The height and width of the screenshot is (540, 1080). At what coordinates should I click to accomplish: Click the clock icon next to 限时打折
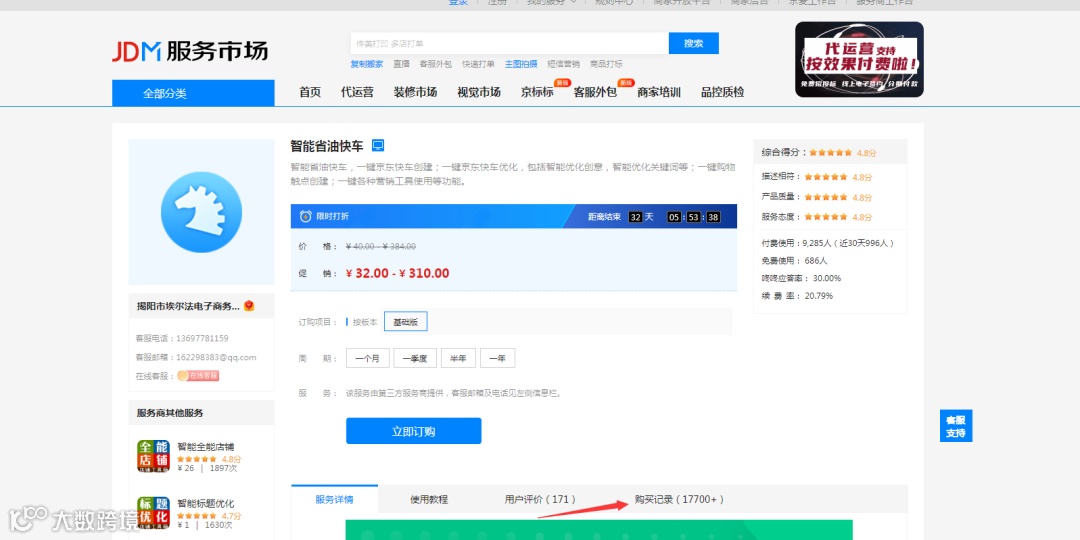click(306, 216)
